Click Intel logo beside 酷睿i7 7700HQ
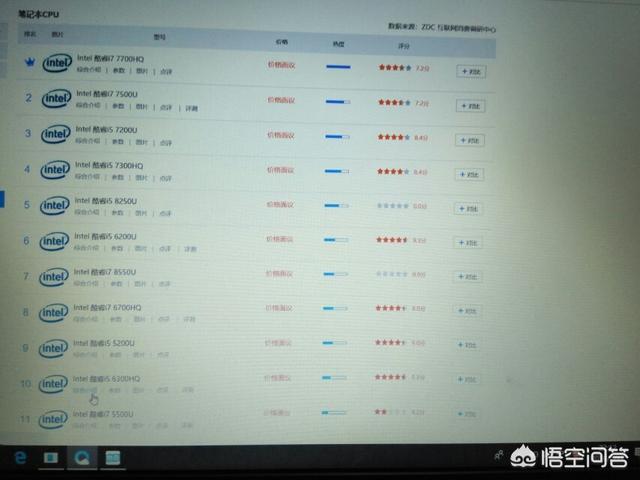640x480 pixels. point(57,63)
